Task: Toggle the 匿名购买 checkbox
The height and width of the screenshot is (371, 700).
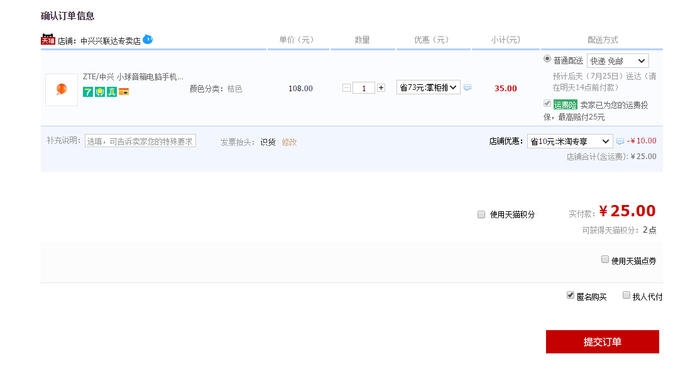Action: [x=570, y=295]
